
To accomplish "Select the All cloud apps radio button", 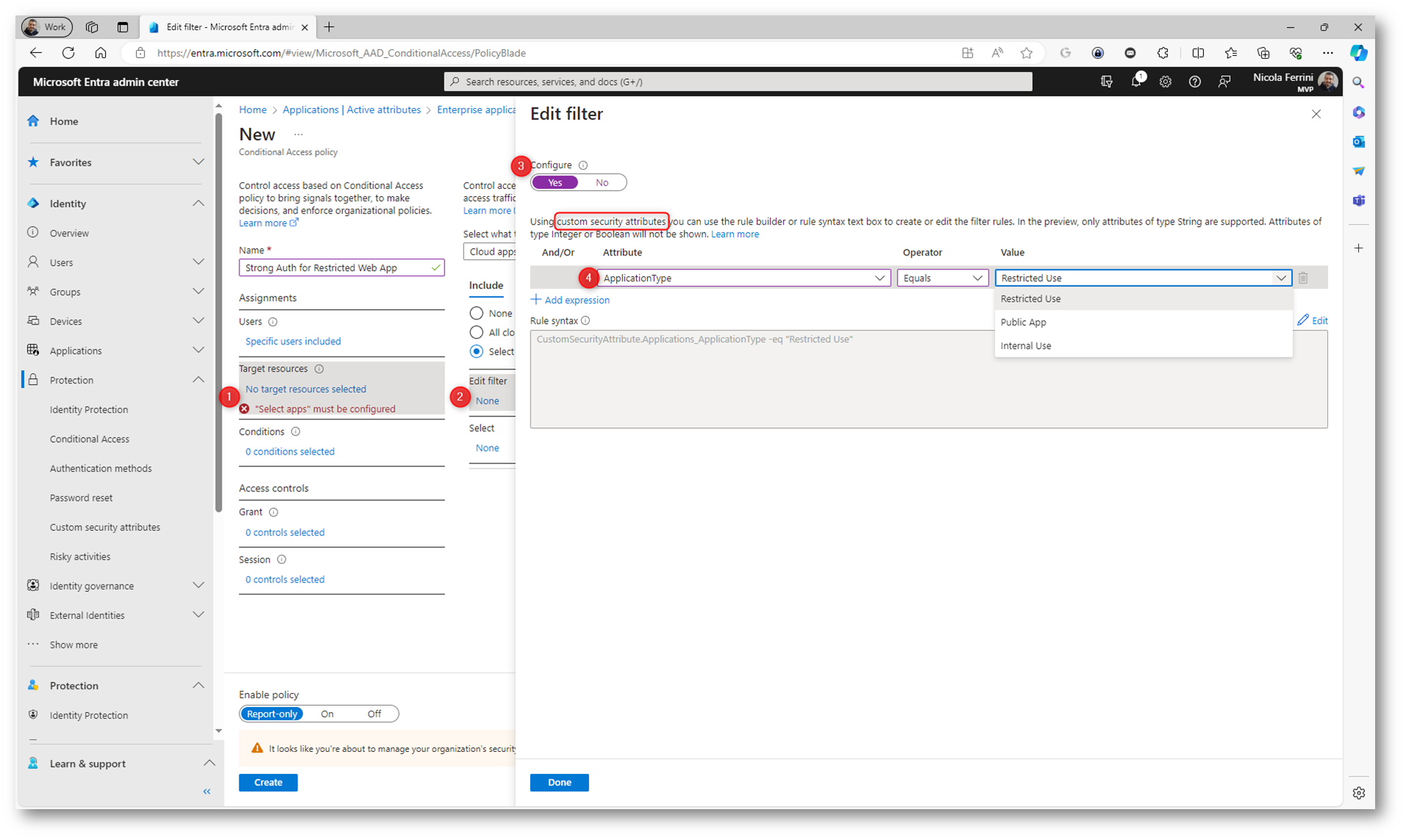I will pos(477,333).
